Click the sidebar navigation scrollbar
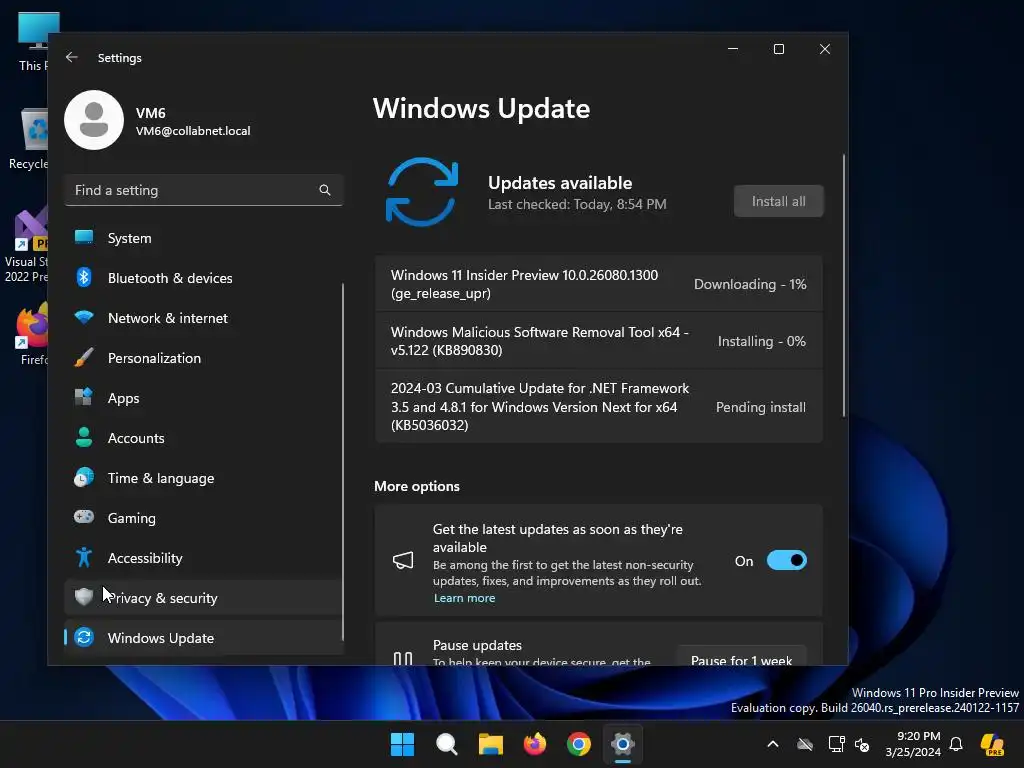Viewport: 1024px width, 768px height. point(342,461)
